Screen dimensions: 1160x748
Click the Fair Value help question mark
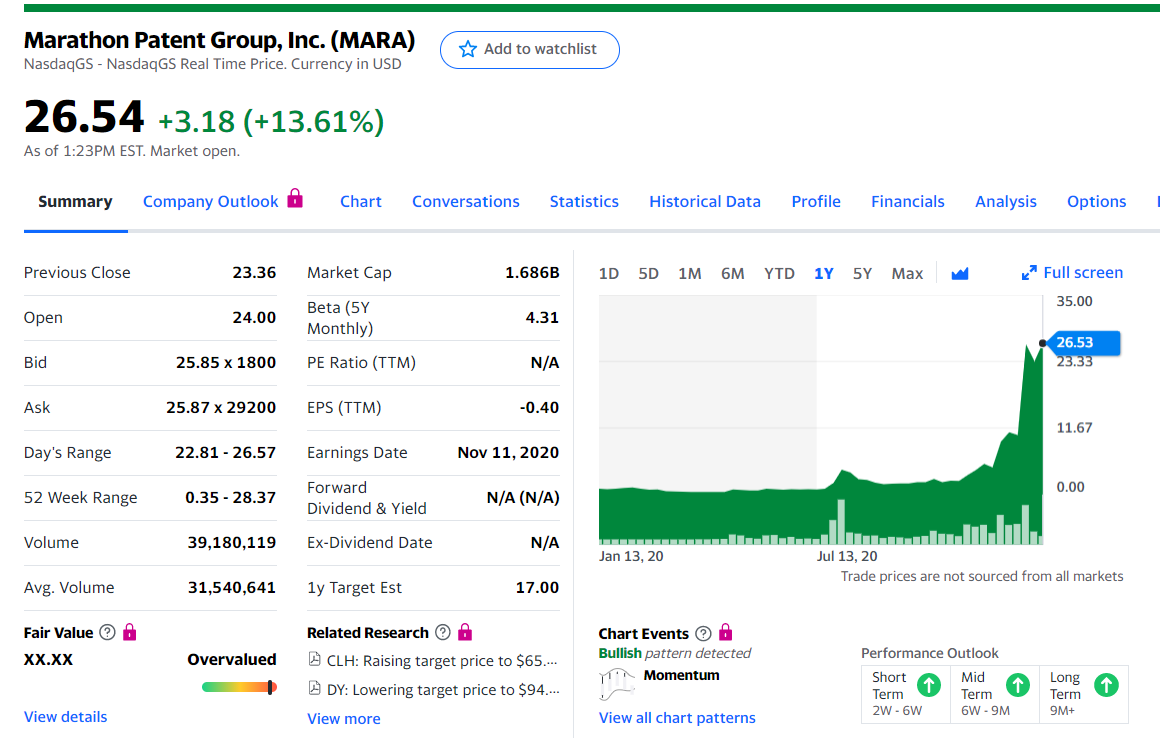pyautogui.click(x=107, y=633)
